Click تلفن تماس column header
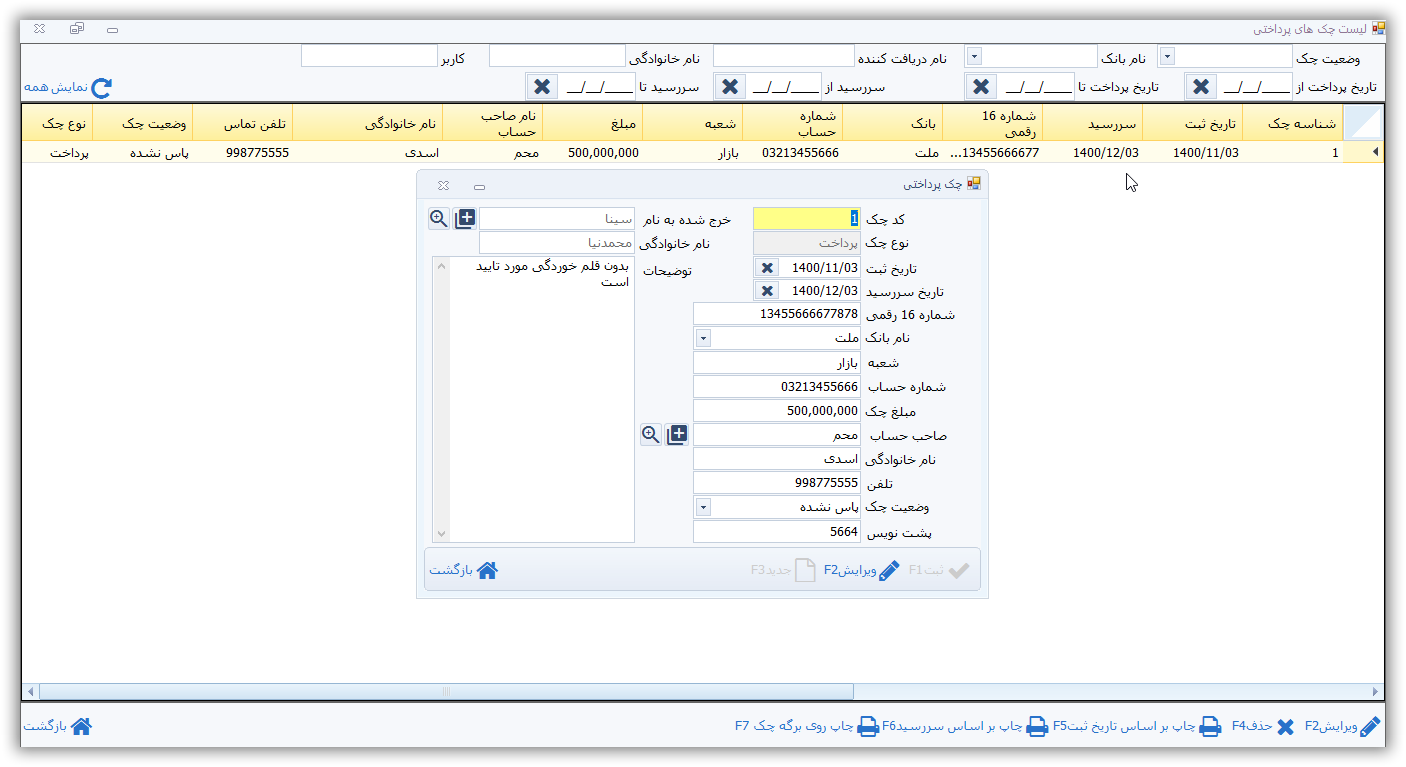The width and height of the screenshot is (1406, 767). coord(242,124)
